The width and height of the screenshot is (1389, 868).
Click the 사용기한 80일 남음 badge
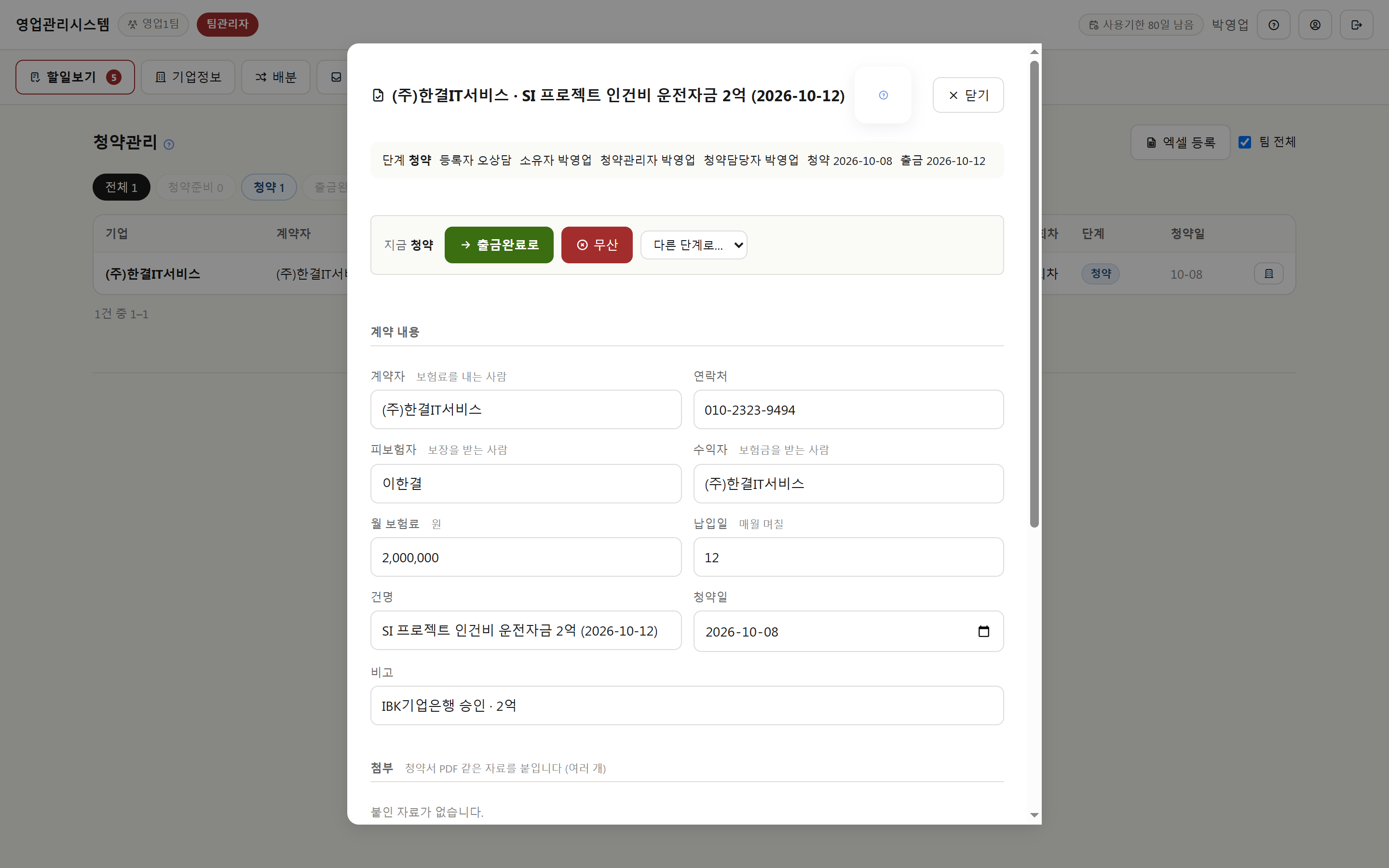coord(1141,25)
